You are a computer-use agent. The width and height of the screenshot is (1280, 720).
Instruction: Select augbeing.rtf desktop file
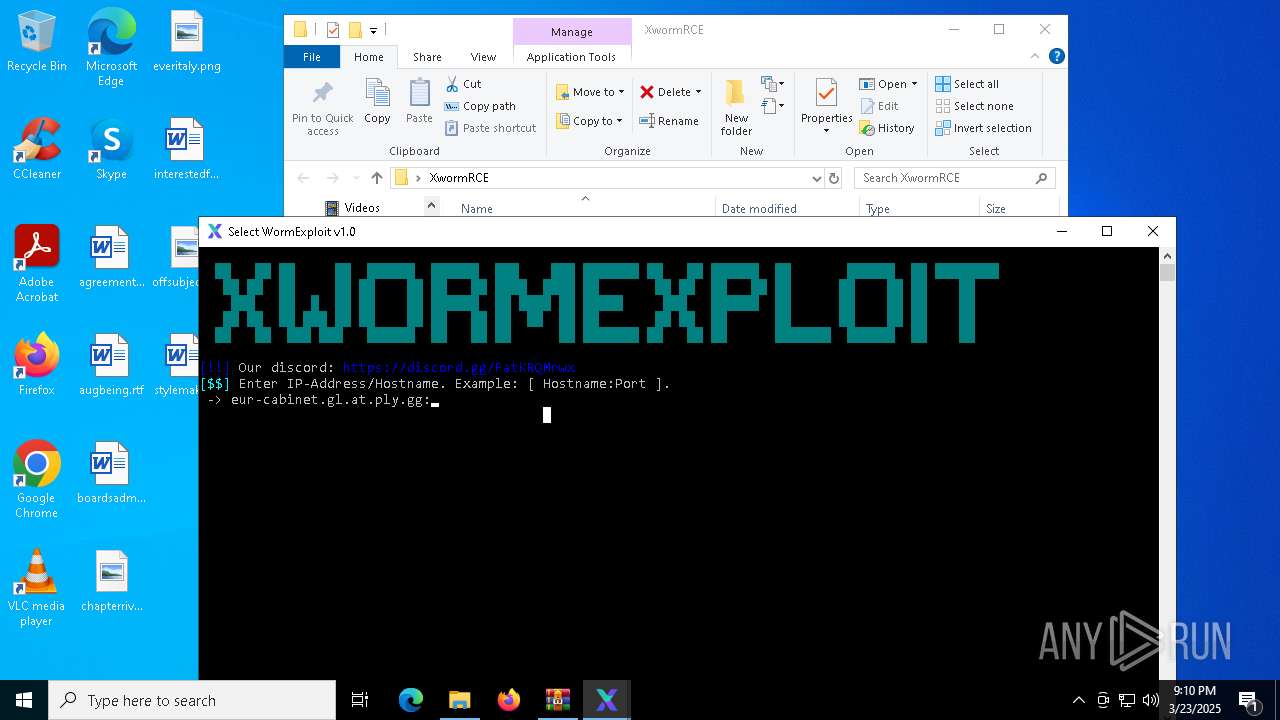point(111,365)
